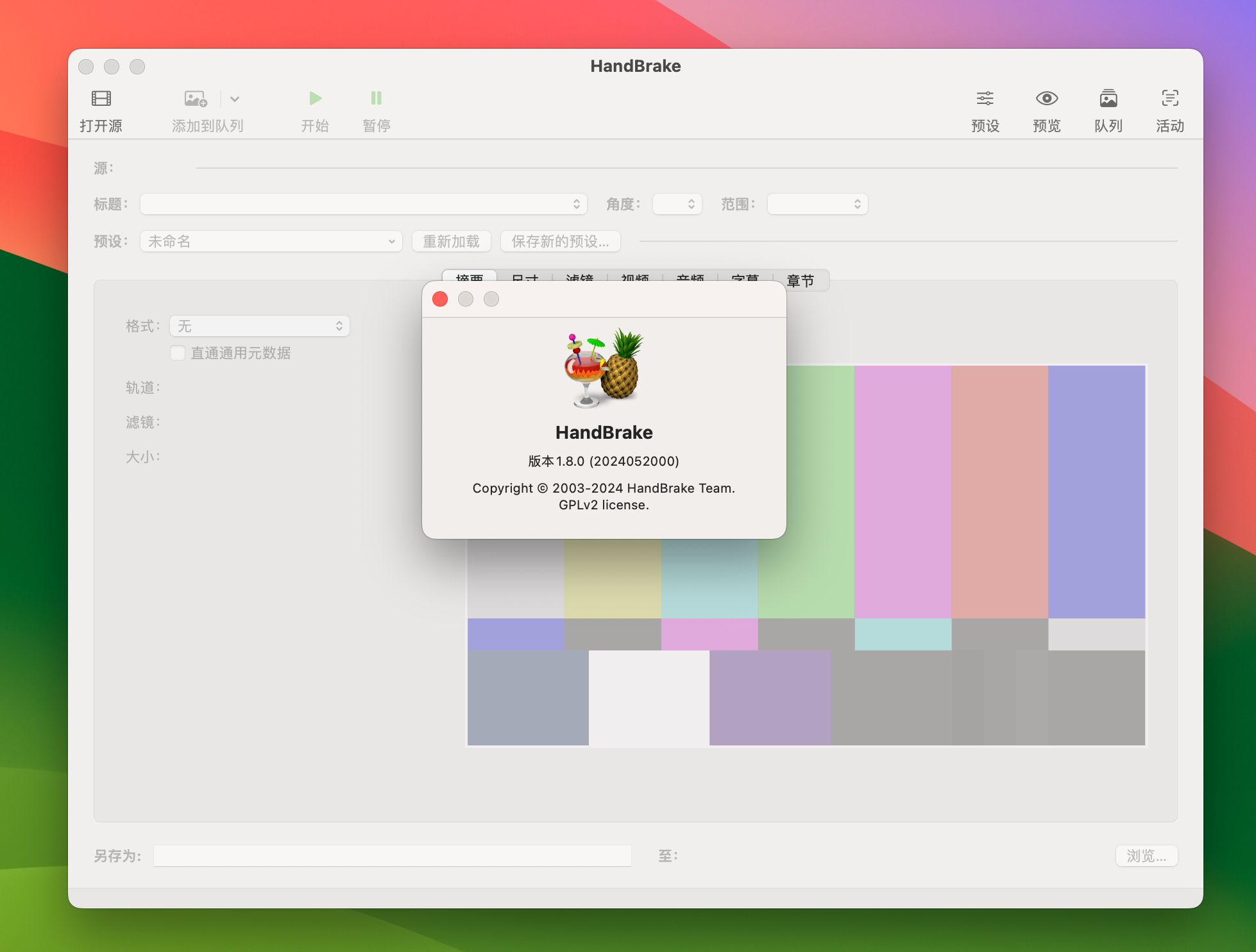Click the color-bars preview thumbnail
Viewport: 1256px width, 952px height.
[806, 556]
